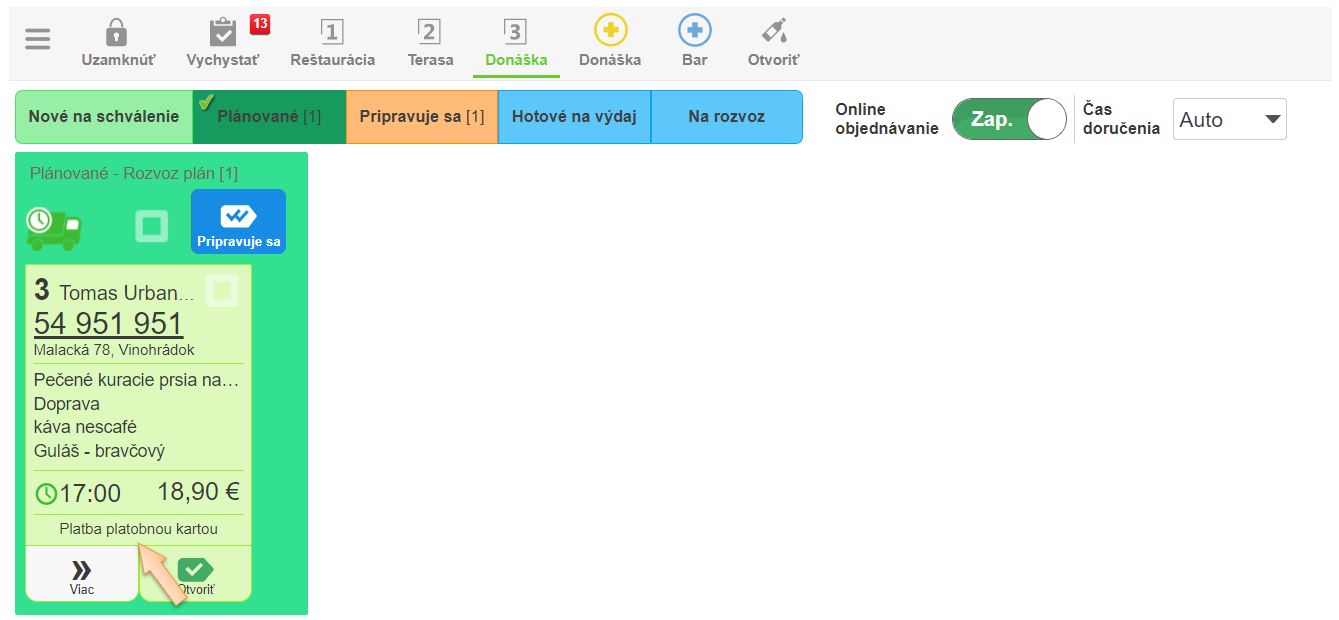The width and height of the screenshot is (1339, 620).
Task: Open the Hotové na výdaj tab
Action: 574,117
